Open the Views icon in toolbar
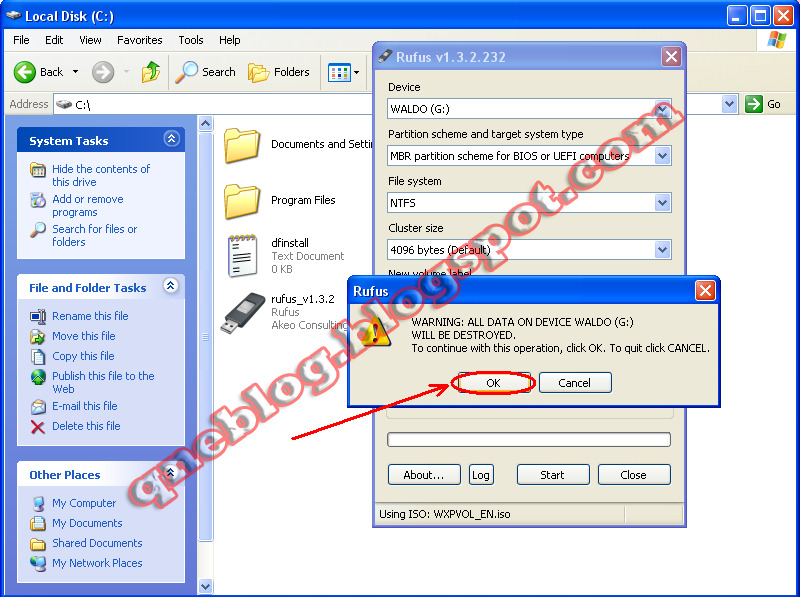Image resolution: width=800 pixels, height=597 pixels. coord(339,72)
